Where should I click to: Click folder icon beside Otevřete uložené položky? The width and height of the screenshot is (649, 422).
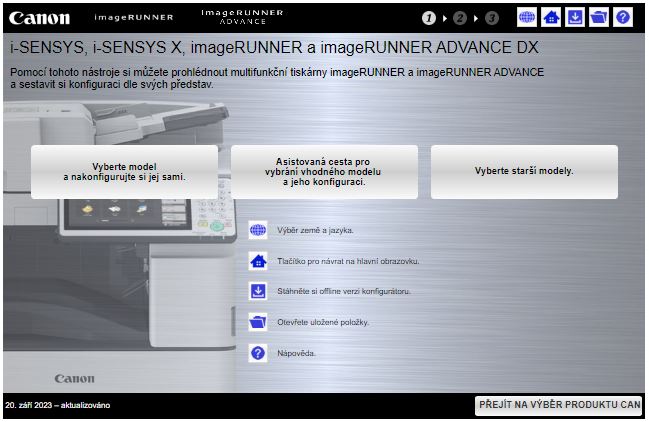point(258,322)
